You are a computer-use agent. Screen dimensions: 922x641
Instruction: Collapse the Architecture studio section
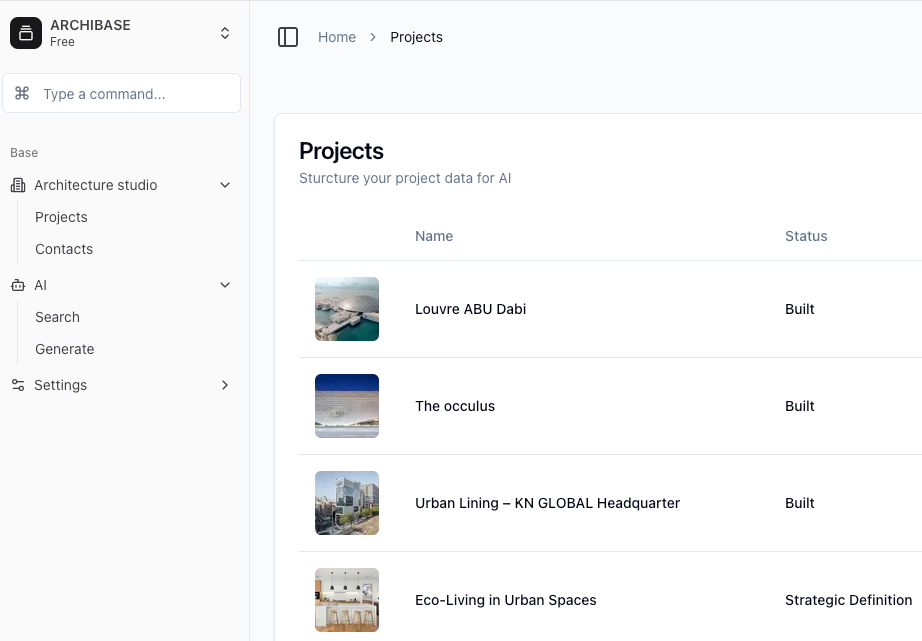pyautogui.click(x=225, y=185)
